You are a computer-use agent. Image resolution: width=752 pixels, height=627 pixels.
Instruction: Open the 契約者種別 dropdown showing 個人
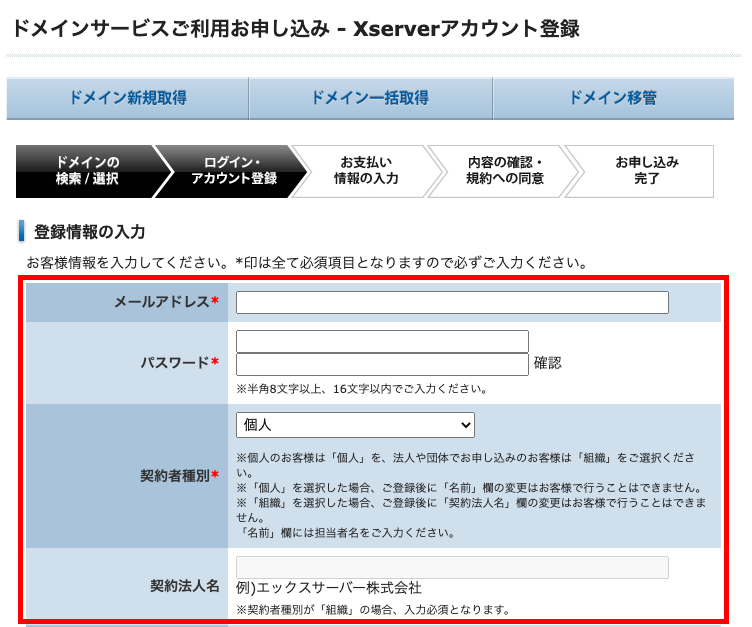(355, 425)
